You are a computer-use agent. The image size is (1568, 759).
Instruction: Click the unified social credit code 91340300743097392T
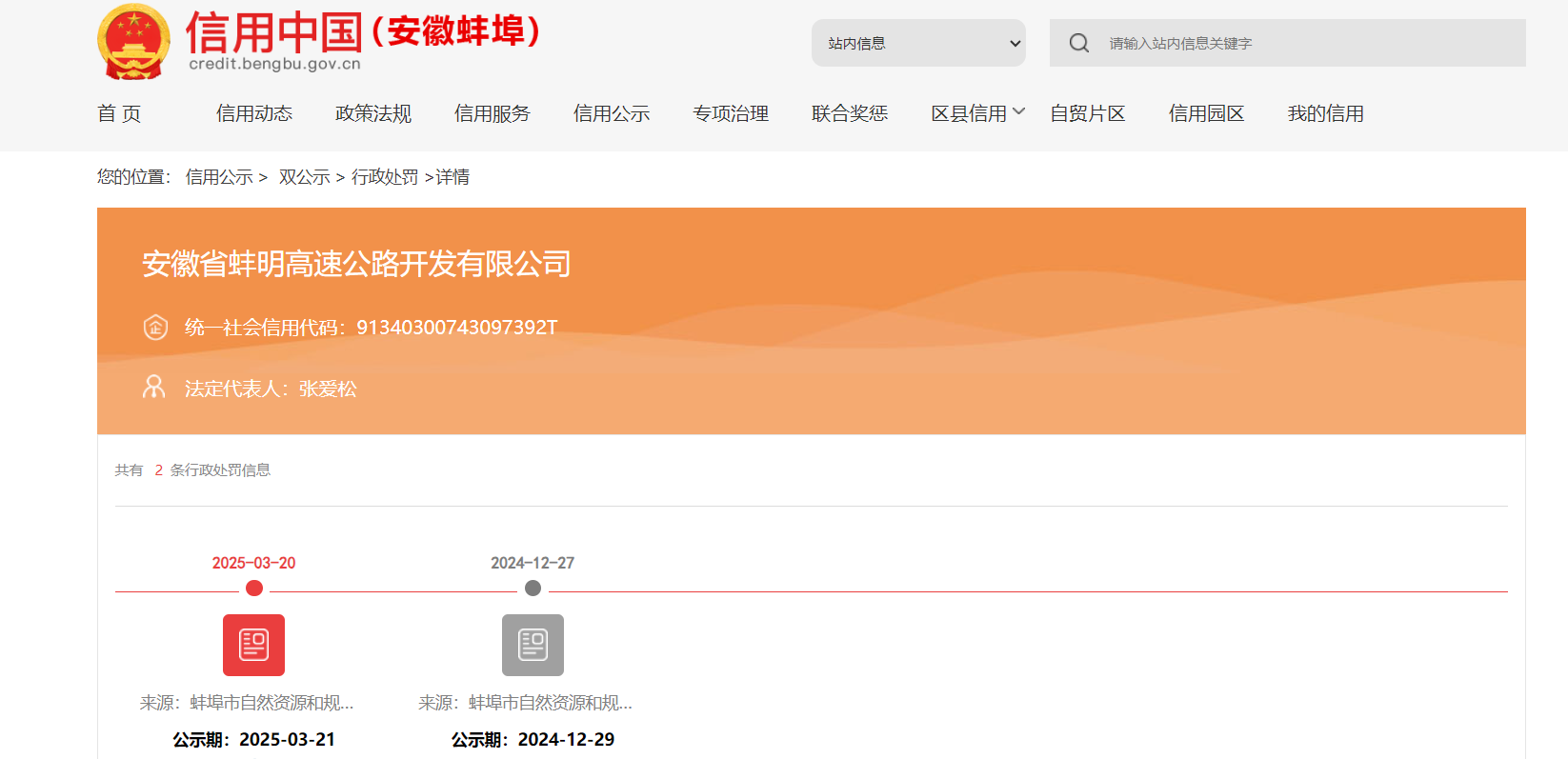[457, 328]
